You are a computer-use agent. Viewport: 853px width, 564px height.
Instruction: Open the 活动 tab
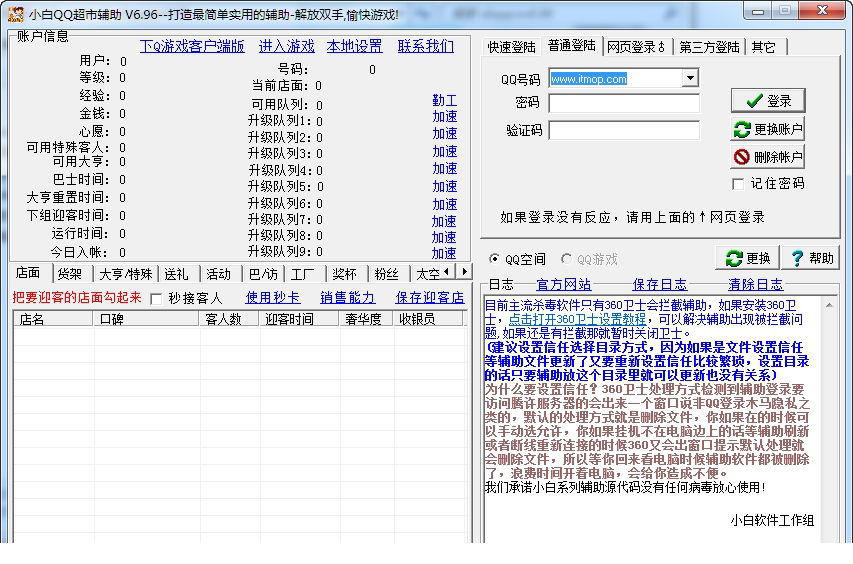(219, 274)
